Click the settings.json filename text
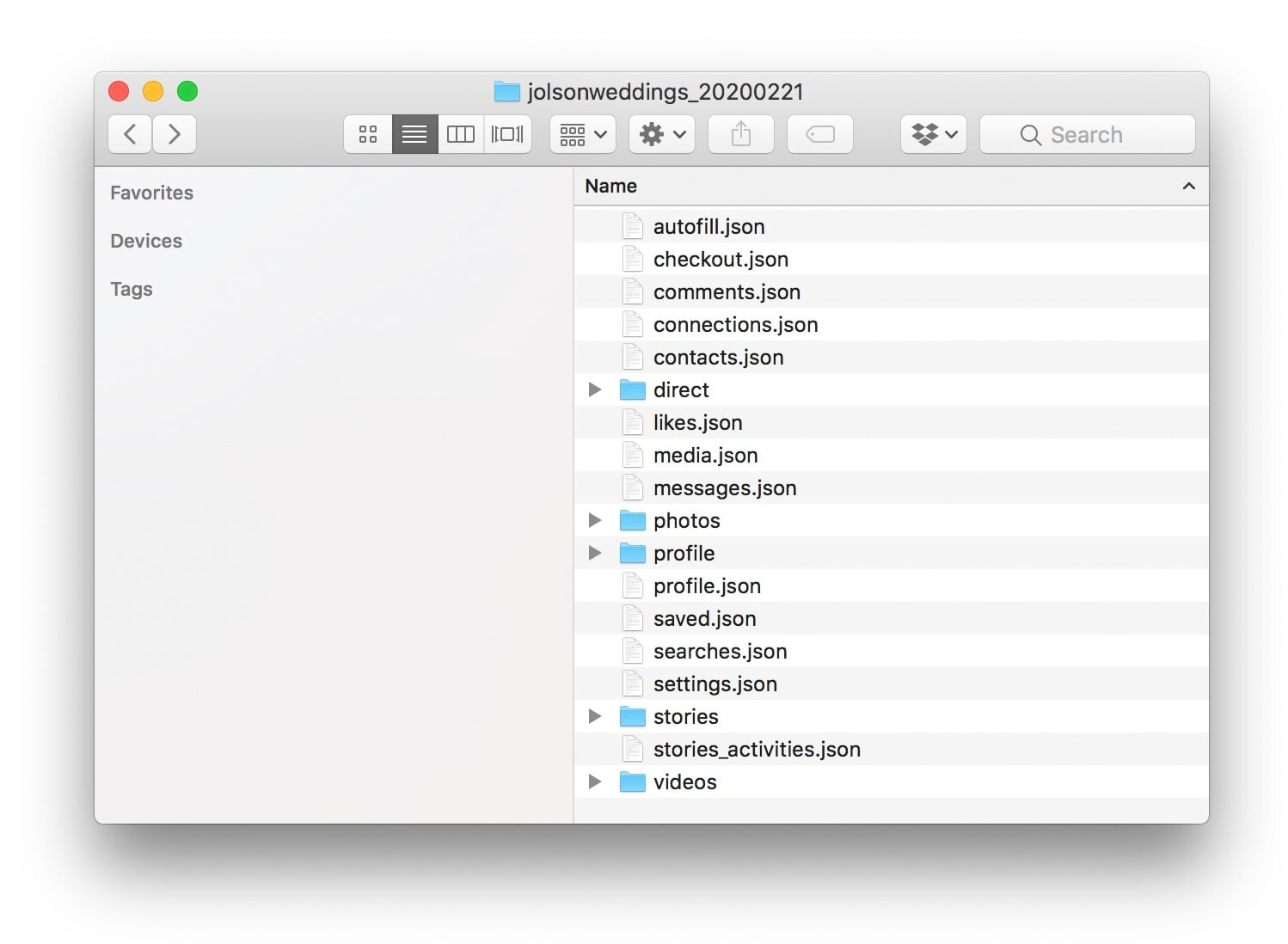Viewport: 1288px width, 944px height. point(715,683)
